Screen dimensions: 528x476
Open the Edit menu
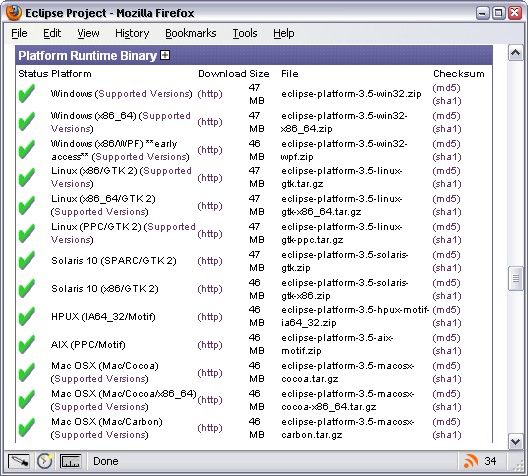click(52, 33)
